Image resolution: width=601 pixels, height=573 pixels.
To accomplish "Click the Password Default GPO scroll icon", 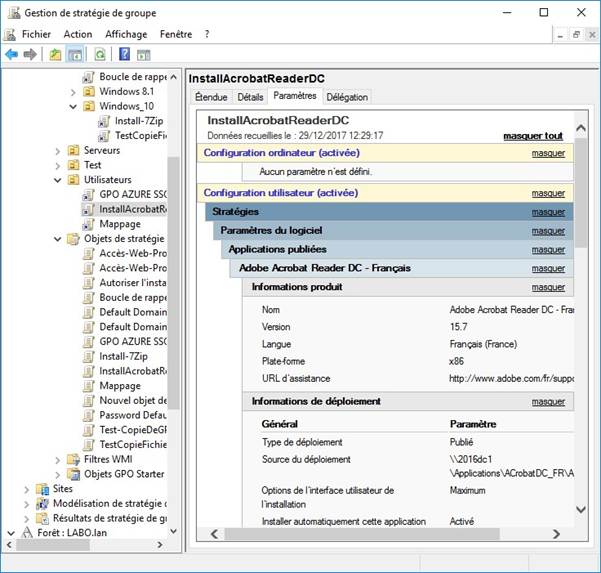I will click(89, 415).
